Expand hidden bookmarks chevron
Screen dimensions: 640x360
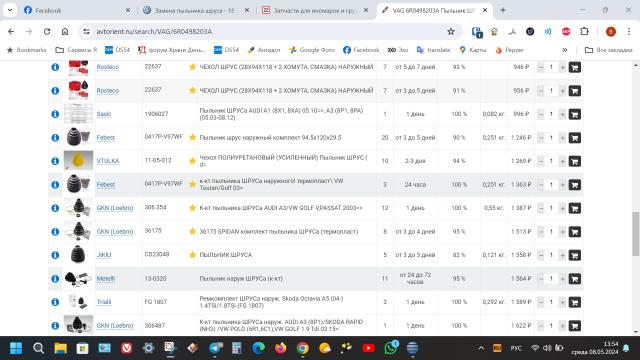(x=565, y=50)
